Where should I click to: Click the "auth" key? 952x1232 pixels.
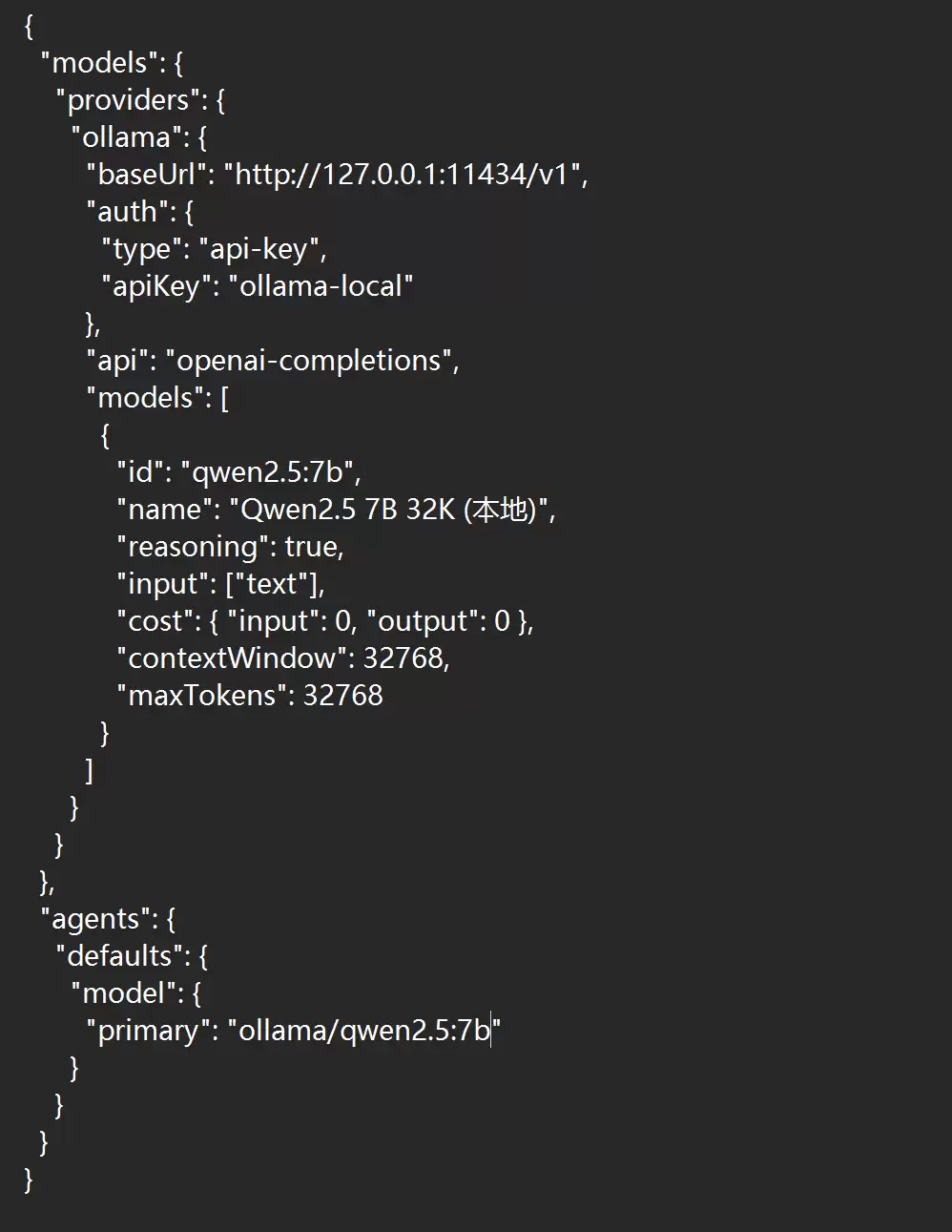127,212
